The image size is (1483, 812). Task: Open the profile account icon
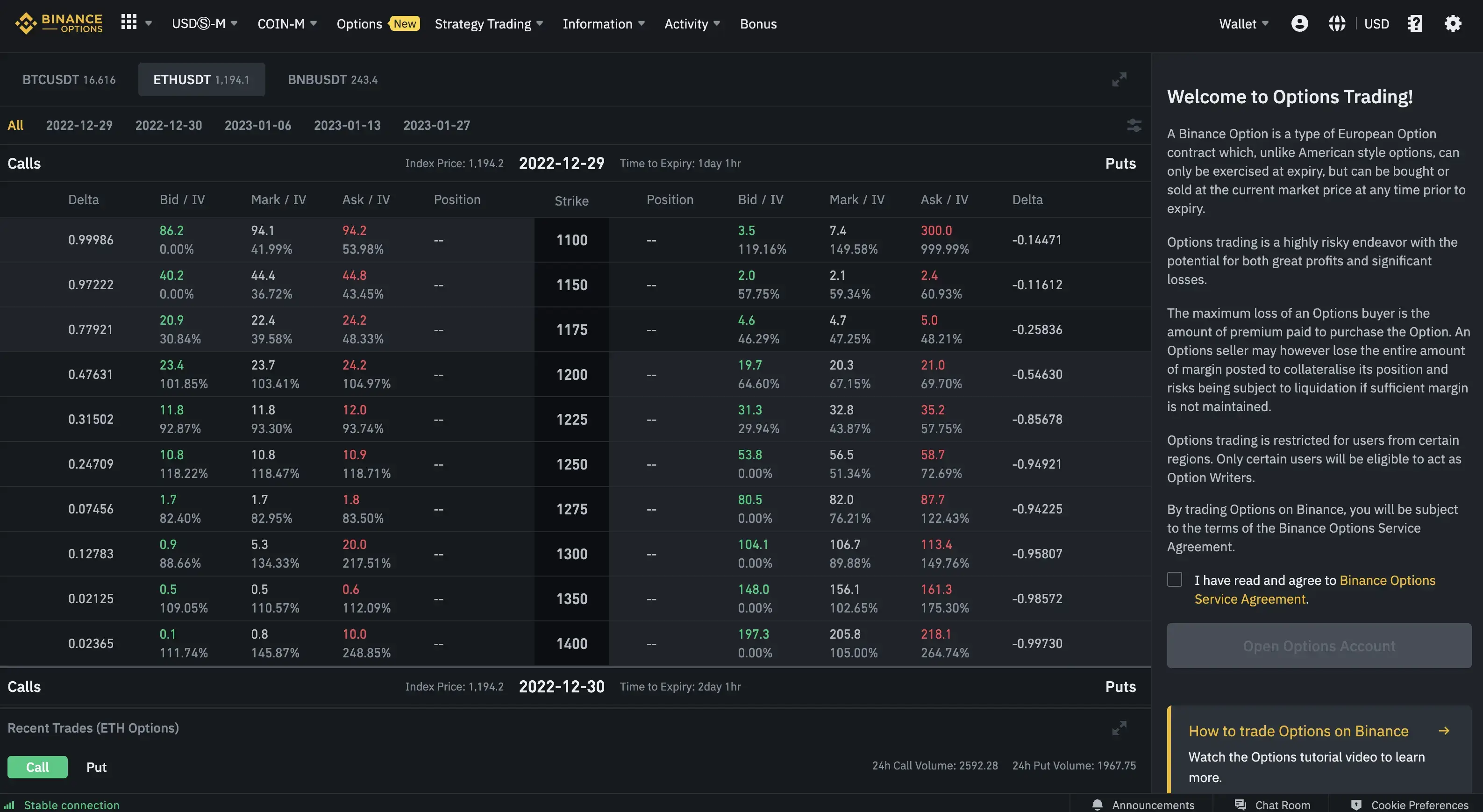1299,23
